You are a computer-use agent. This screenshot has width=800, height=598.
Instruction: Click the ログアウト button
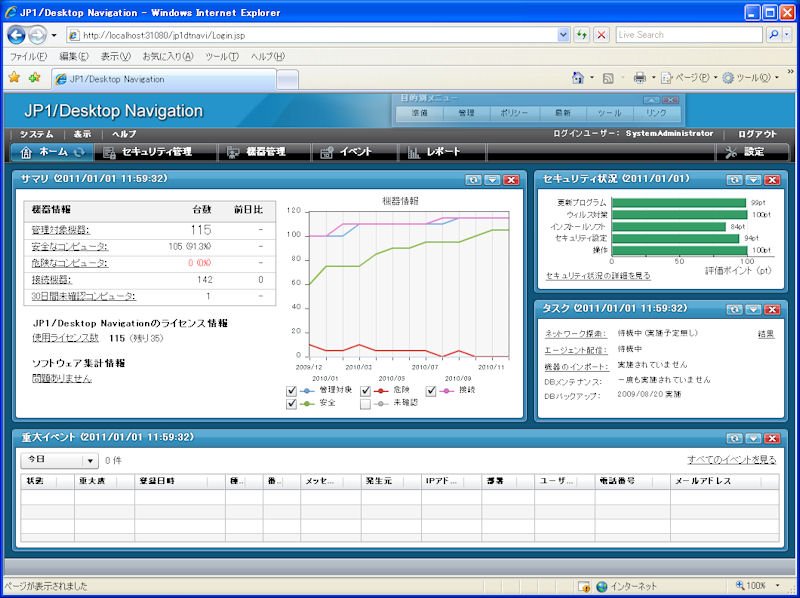click(757, 134)
